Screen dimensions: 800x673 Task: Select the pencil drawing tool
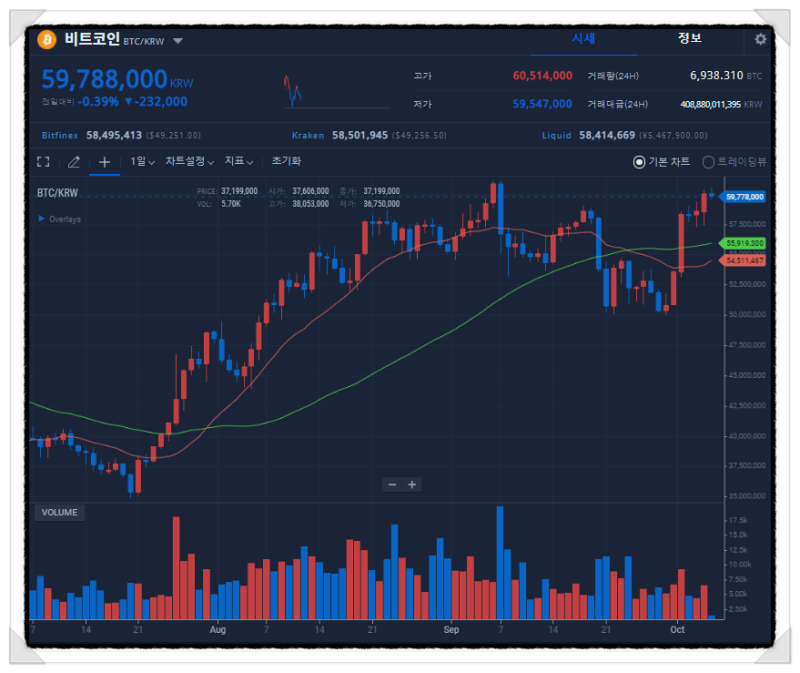pyautogui.click(x=74, y=162)
